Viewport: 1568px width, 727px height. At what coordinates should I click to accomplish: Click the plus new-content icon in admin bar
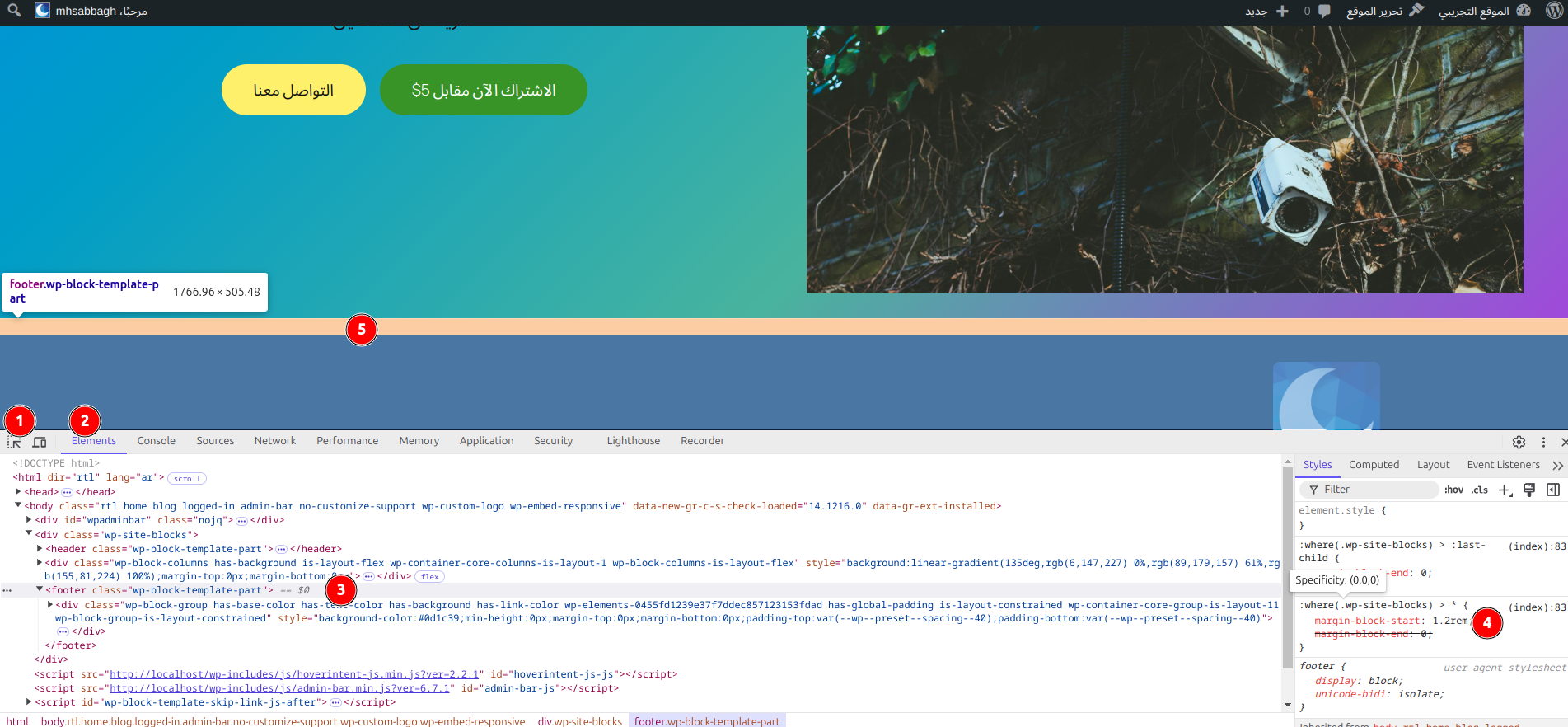[1282, 11]
